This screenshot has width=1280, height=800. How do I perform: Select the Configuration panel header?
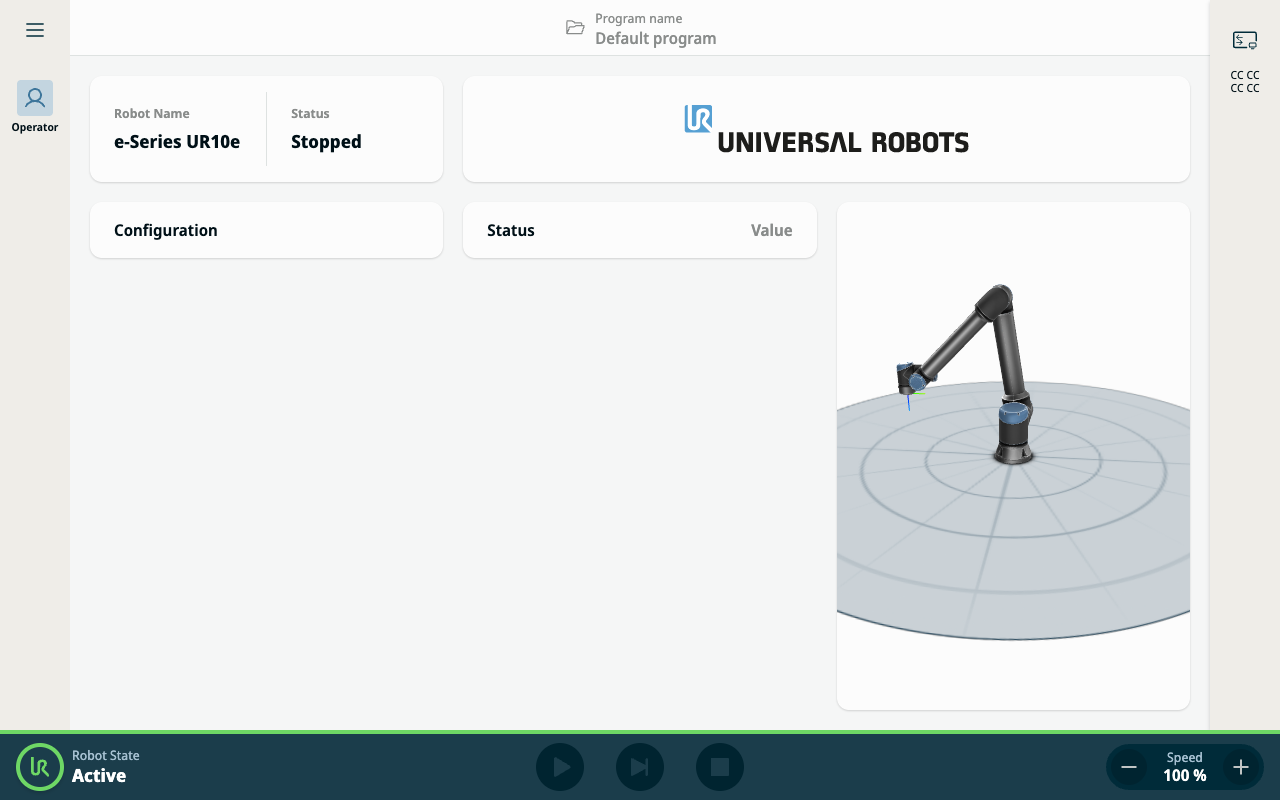[x=166, y=230]
